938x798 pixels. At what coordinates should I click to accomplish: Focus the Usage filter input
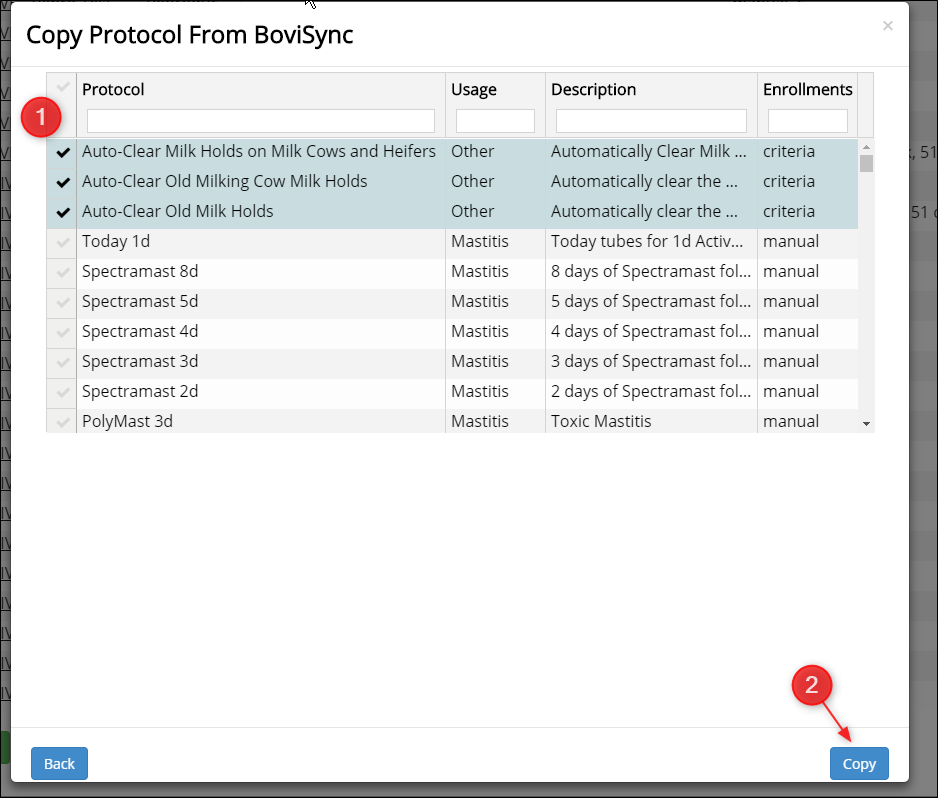[x=495, y=121]
